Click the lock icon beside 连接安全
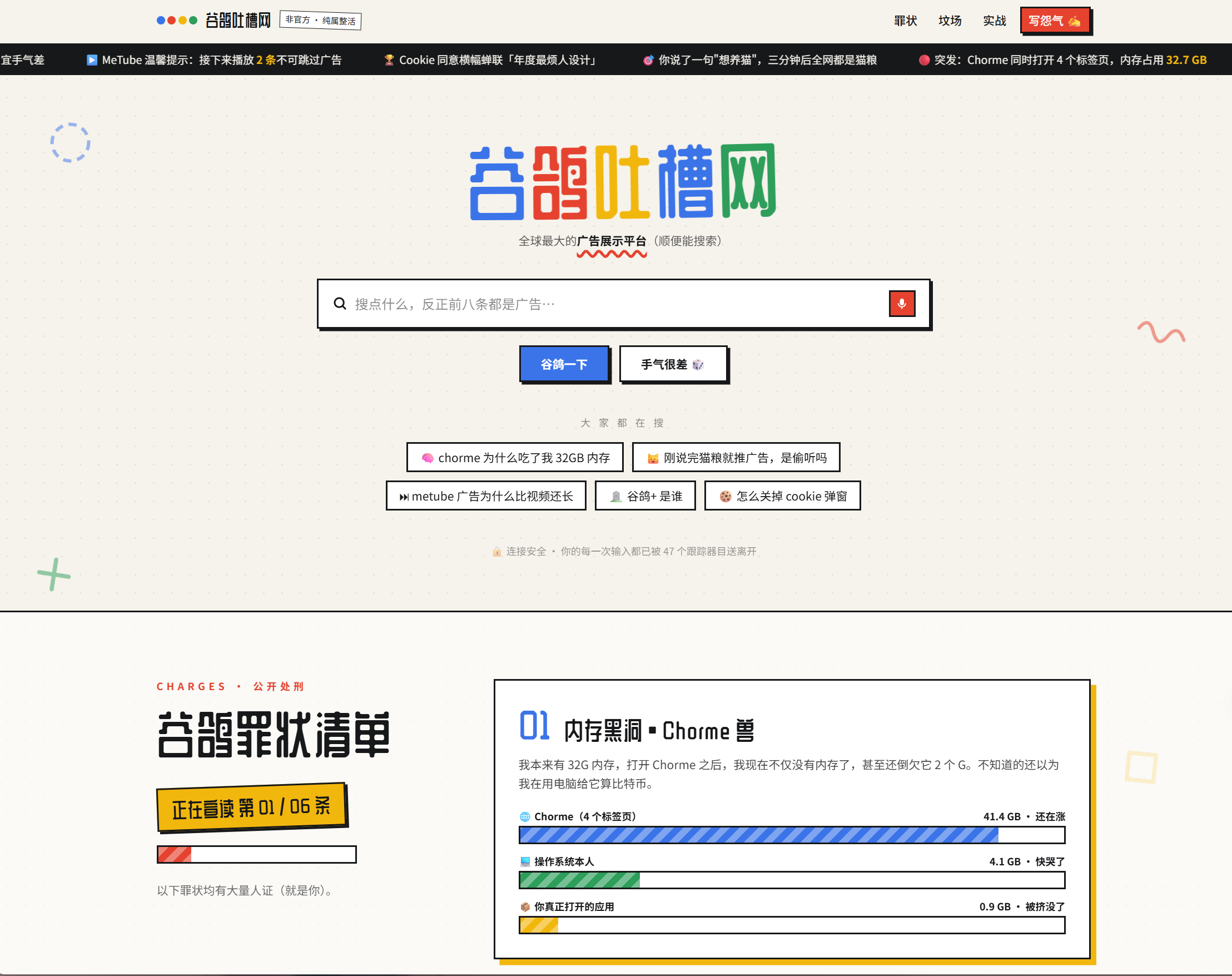 click(x=497, y=552)
